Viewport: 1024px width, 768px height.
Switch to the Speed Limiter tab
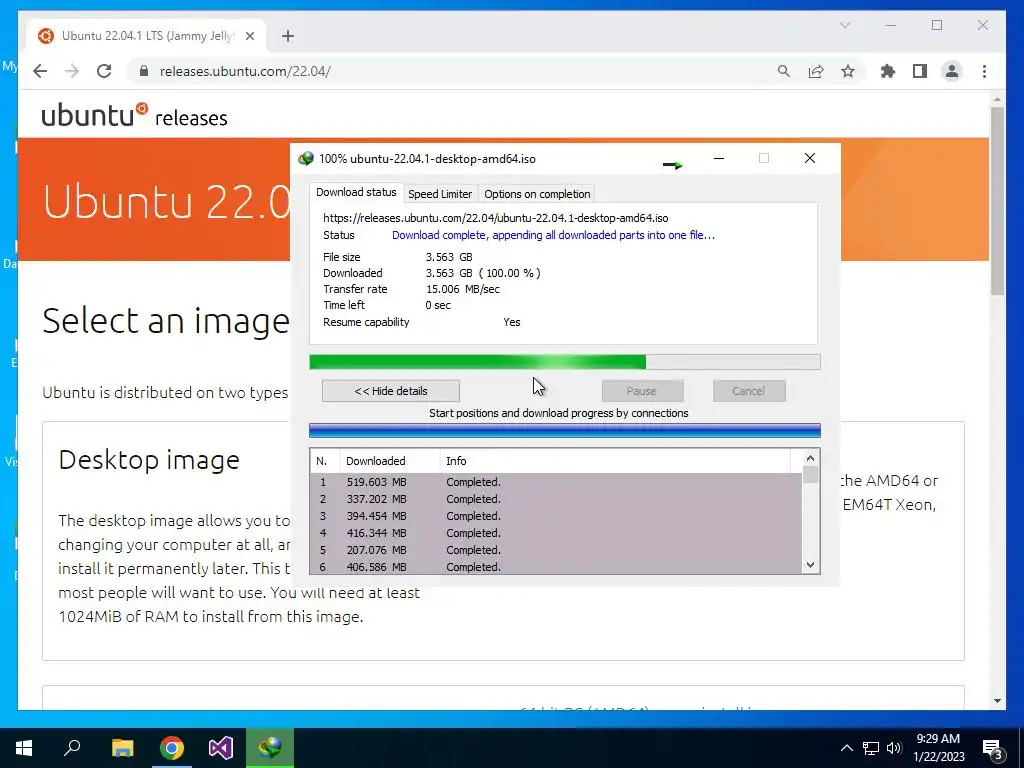click(x=440, y=194)
